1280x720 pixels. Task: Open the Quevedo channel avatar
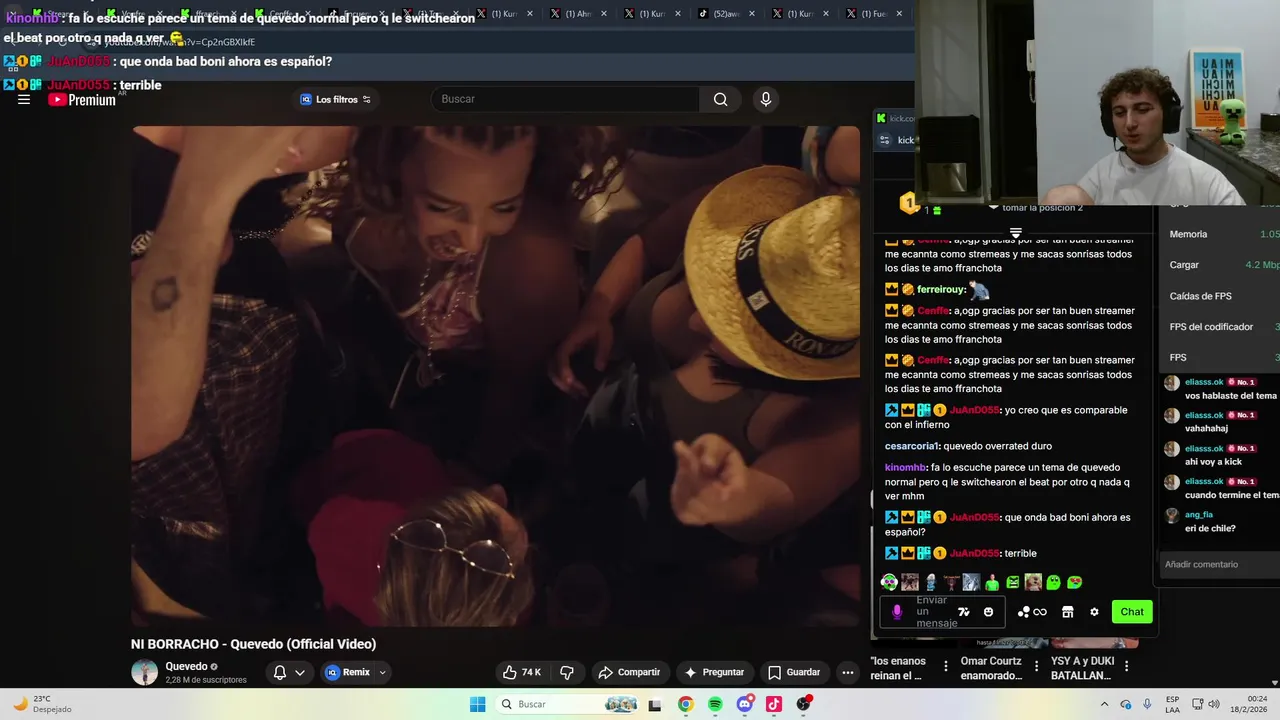point(145,672)
